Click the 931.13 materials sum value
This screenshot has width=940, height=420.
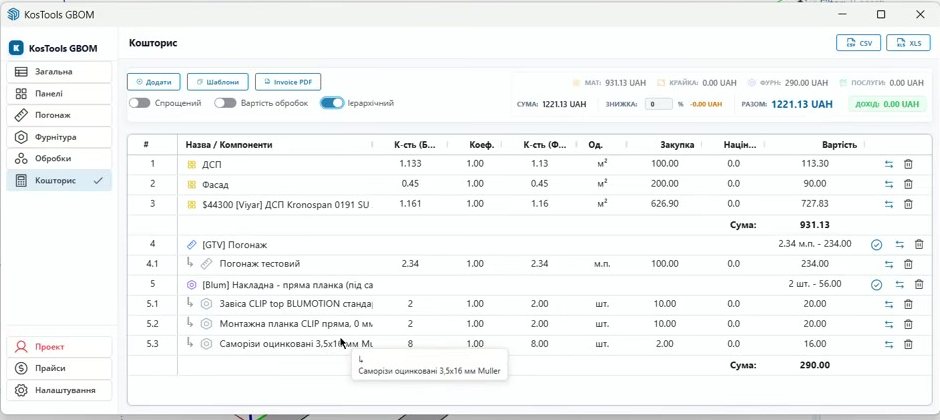click(816, 225)
